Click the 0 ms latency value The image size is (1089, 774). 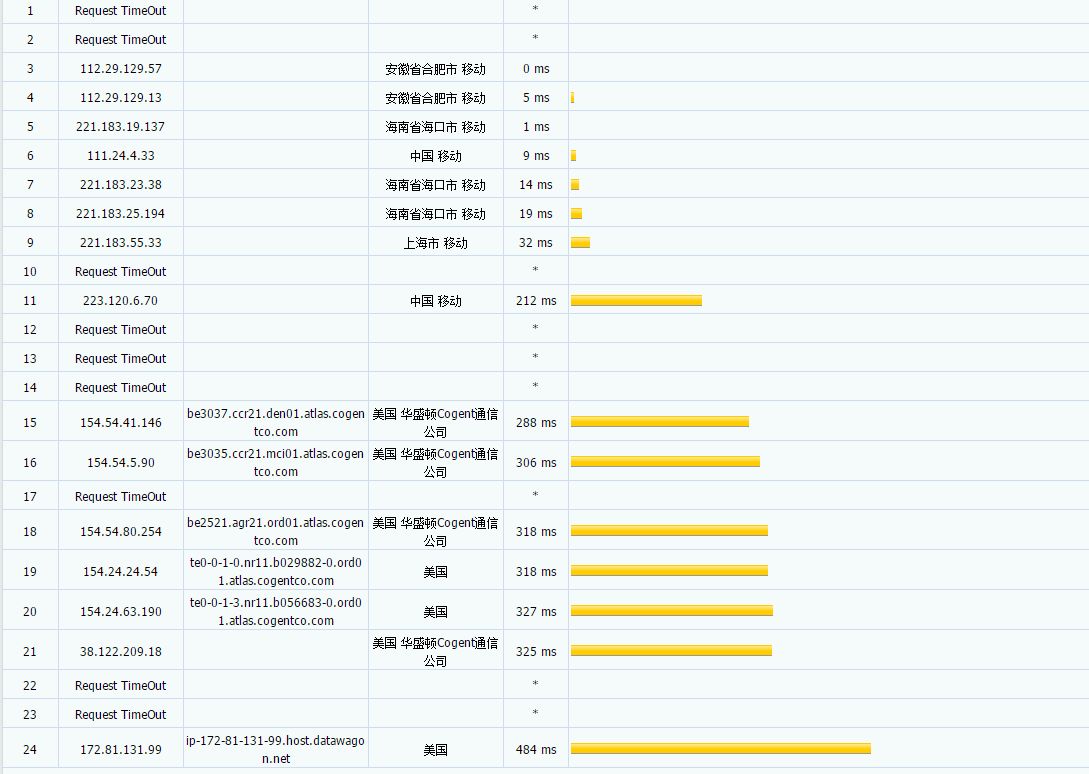click(536, 69)
